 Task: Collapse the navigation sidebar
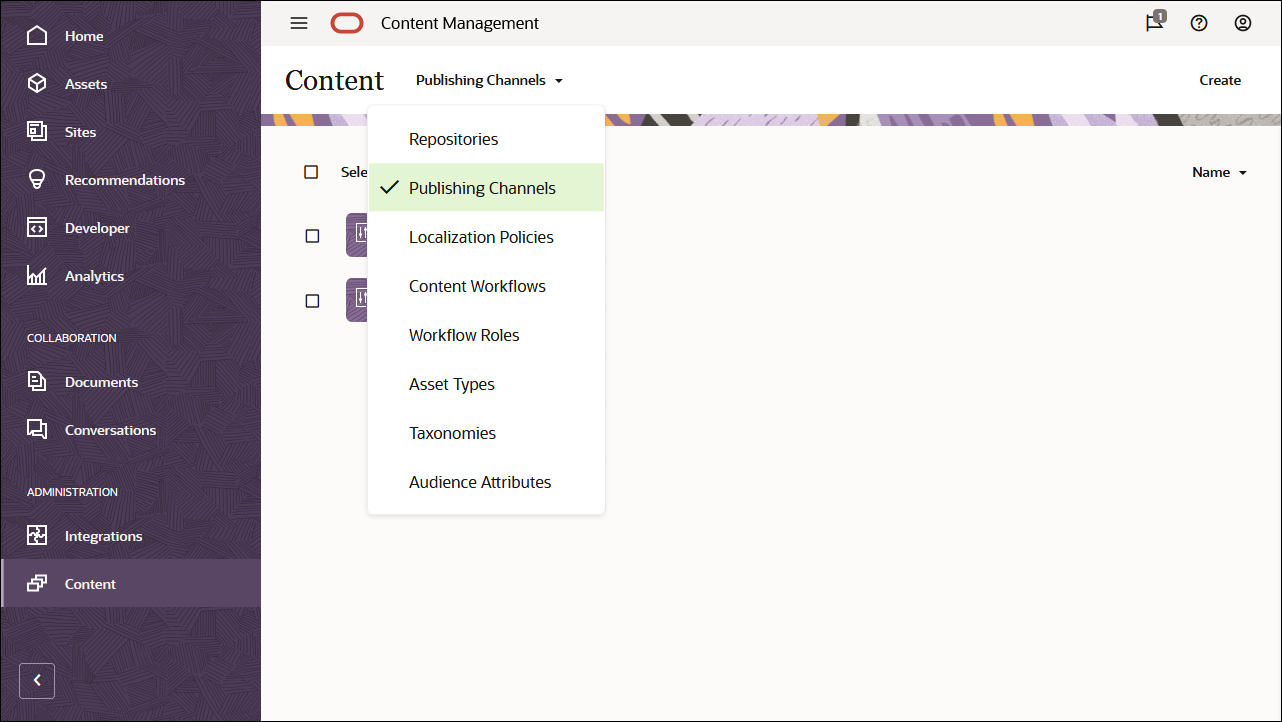pos(36,680)
